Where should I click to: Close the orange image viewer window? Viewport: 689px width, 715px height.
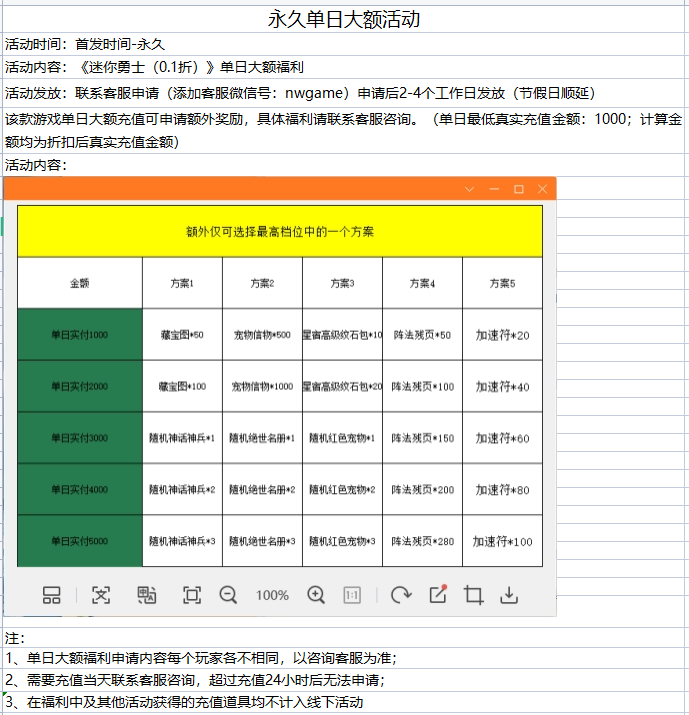(x=542, y=189)
